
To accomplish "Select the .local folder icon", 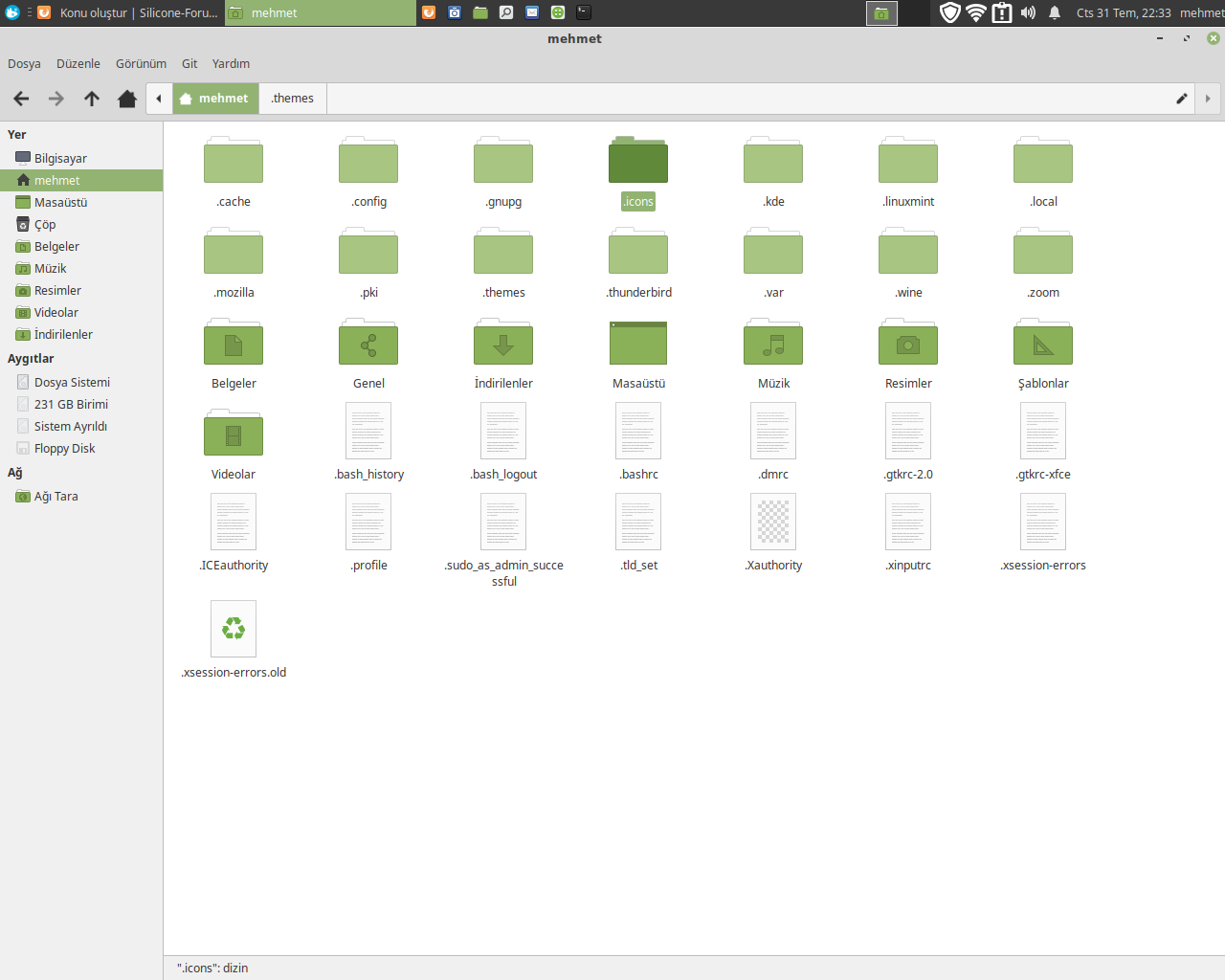I will (1043, 160).
